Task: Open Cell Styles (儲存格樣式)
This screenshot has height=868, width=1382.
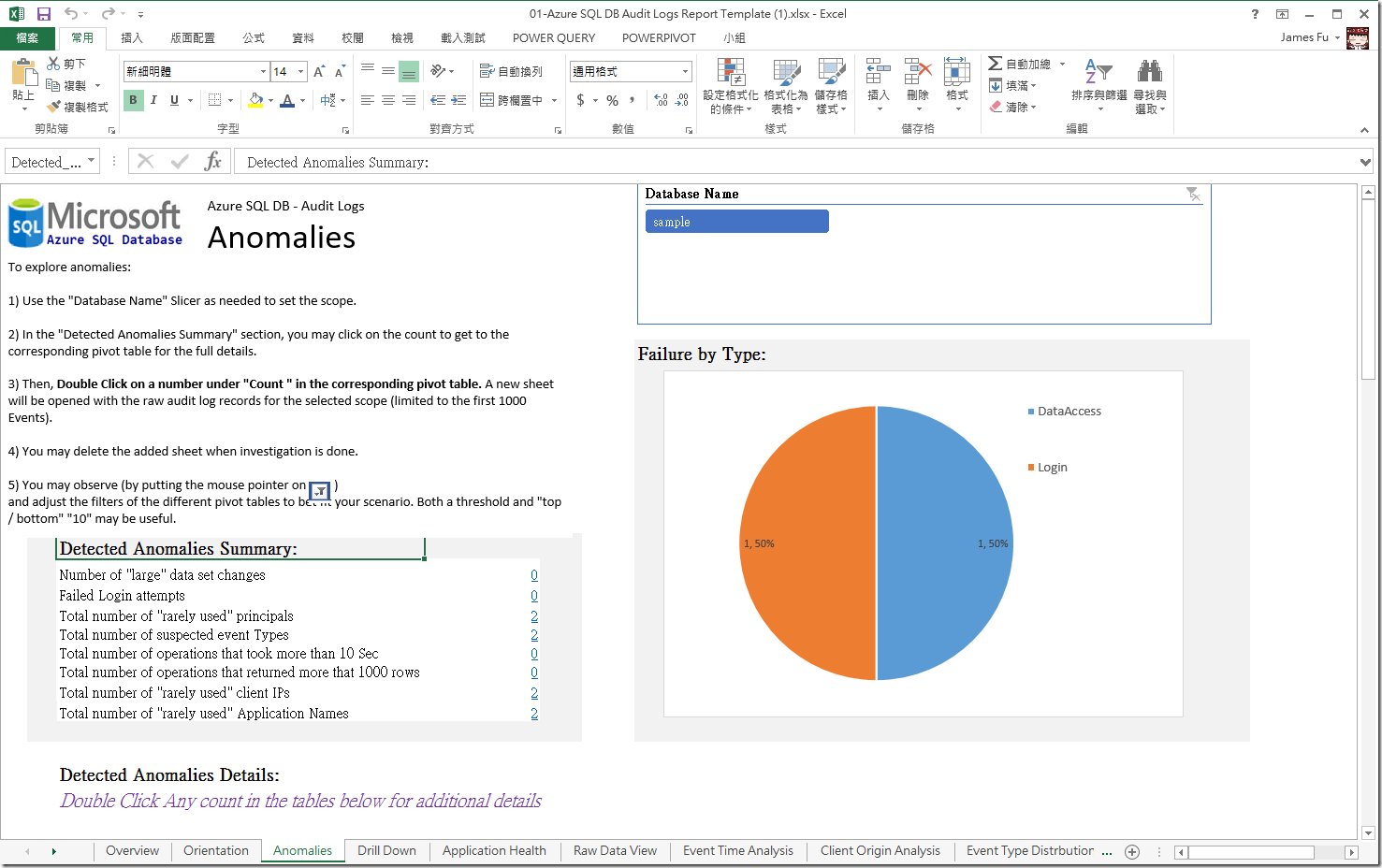Action: click(831, 86)
